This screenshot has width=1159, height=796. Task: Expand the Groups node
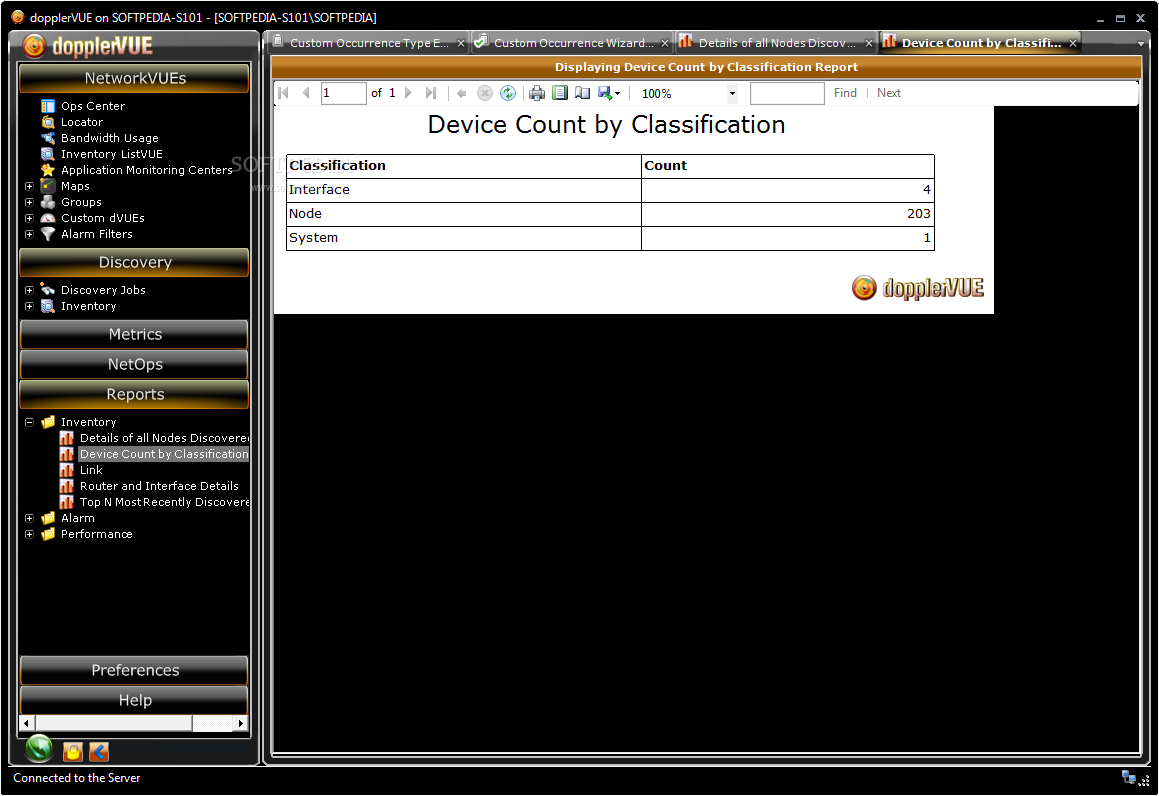point(29,203)
